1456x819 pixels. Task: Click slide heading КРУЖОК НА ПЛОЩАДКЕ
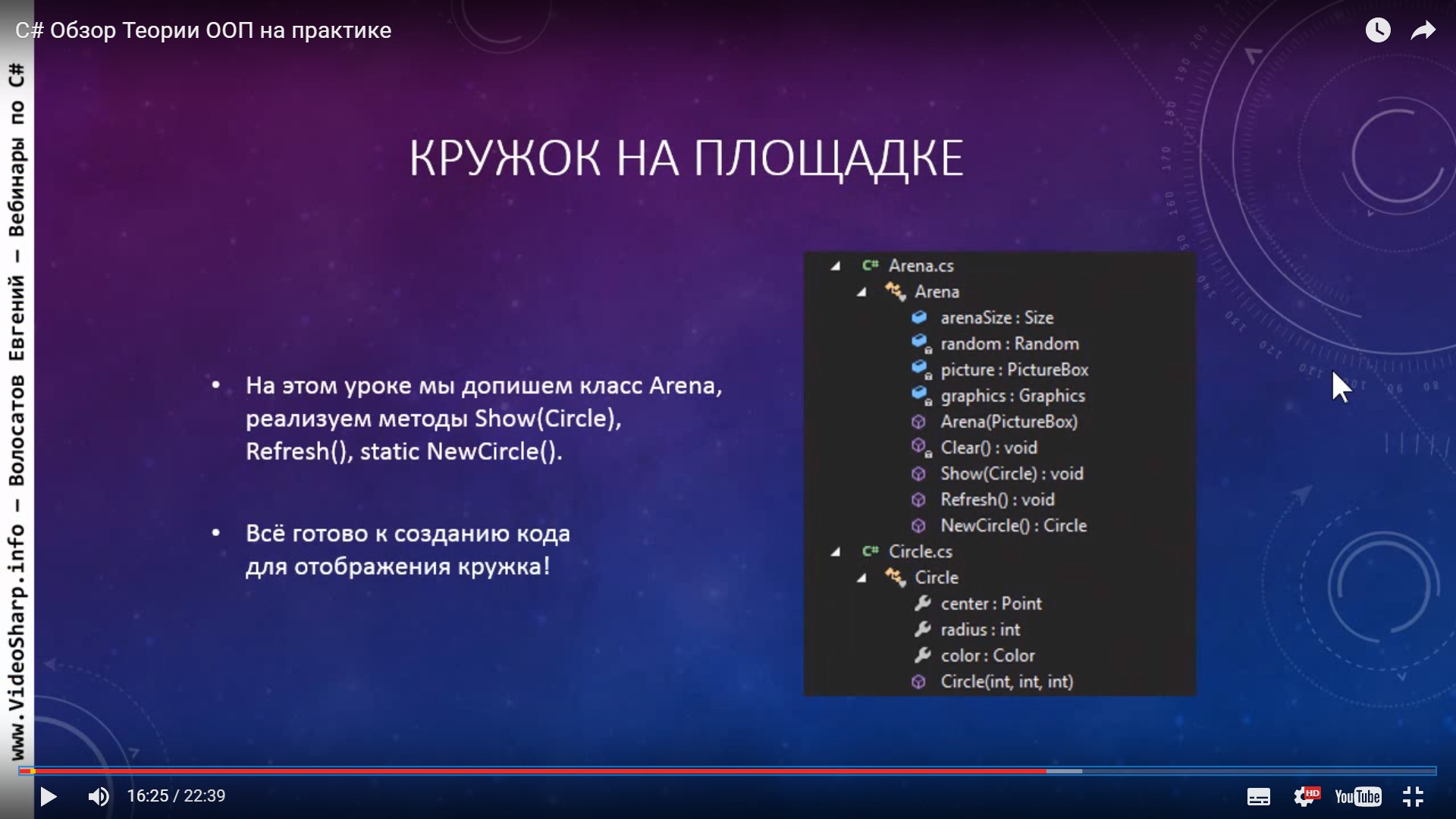click(686, 158)
